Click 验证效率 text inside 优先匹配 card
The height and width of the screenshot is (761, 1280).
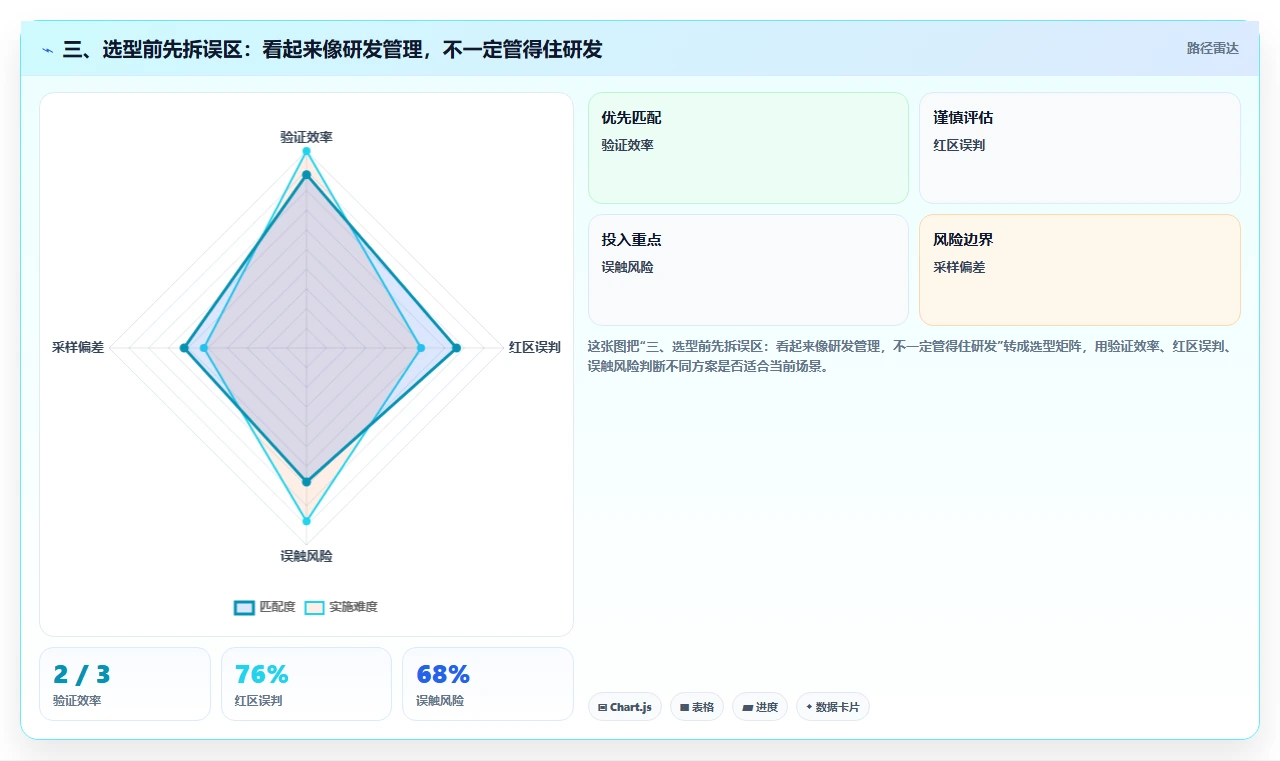[x=627, y=145]
